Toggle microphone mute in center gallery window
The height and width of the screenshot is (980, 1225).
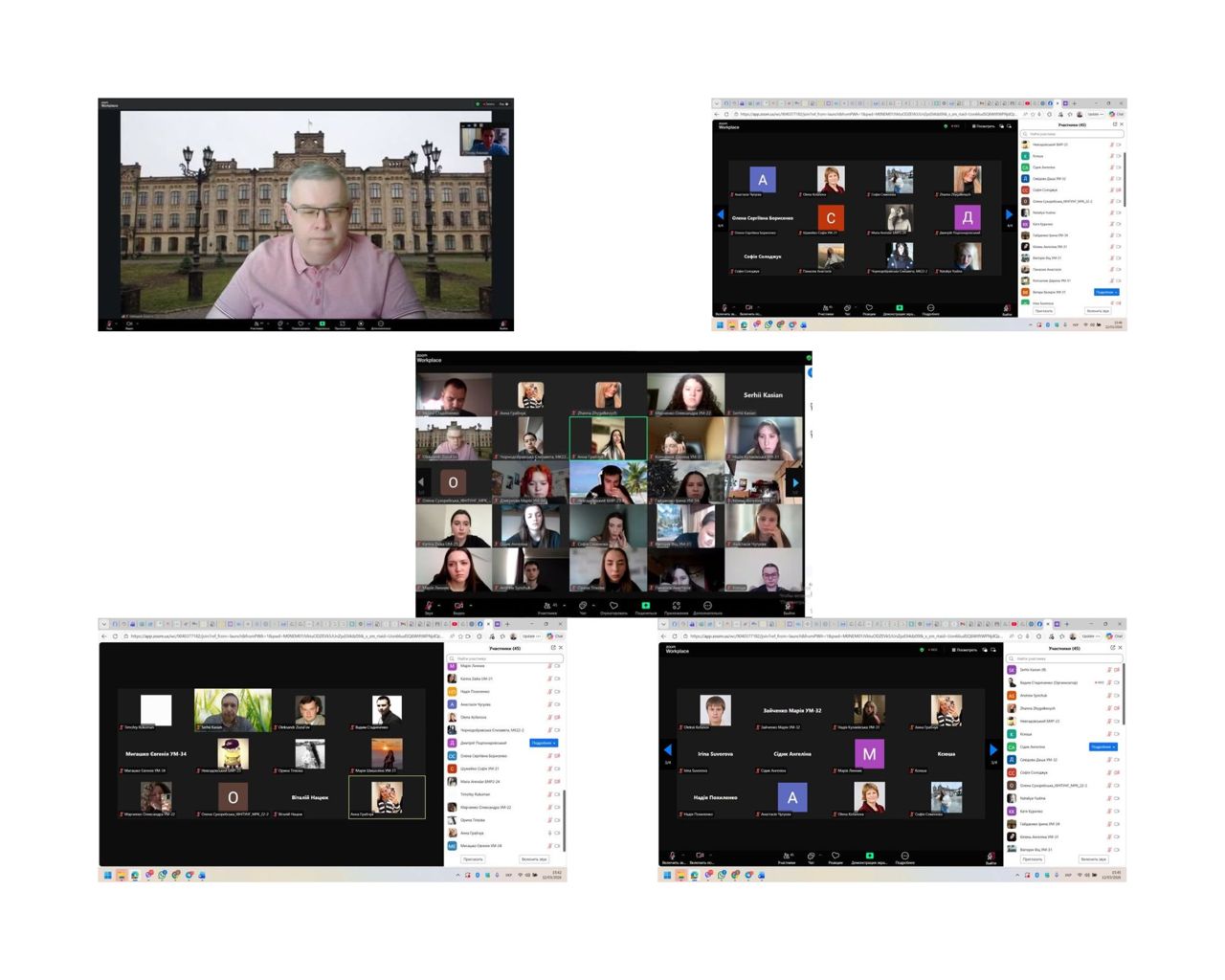click(x=428, y=606)
